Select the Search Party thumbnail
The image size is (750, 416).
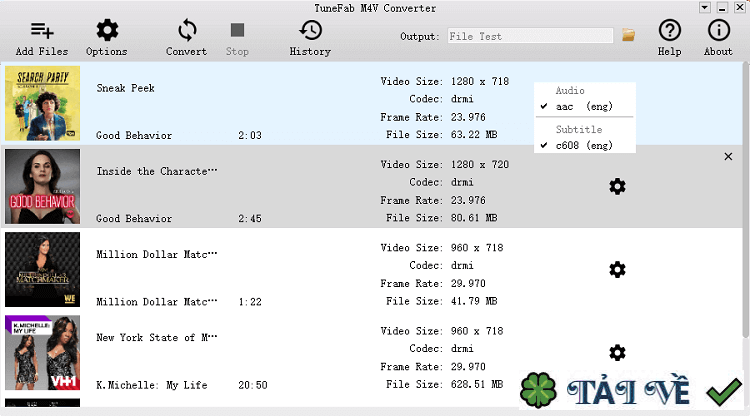coord(43,103)
